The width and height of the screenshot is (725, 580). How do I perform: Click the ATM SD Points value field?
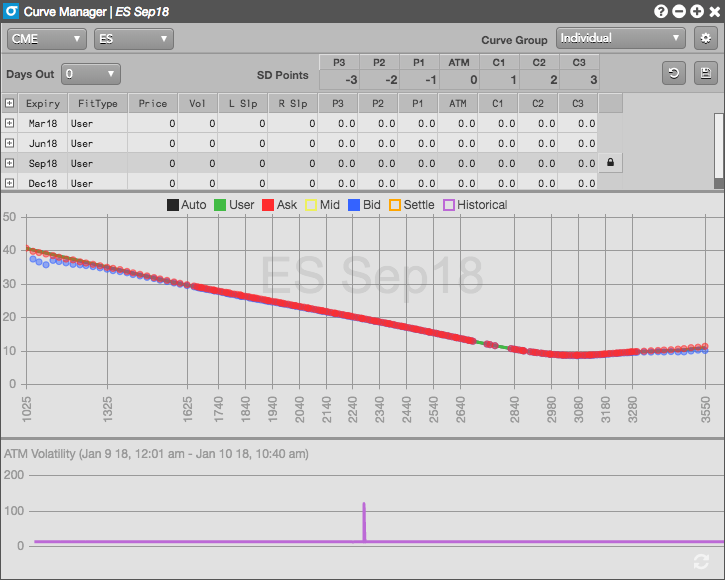(458, 80)
